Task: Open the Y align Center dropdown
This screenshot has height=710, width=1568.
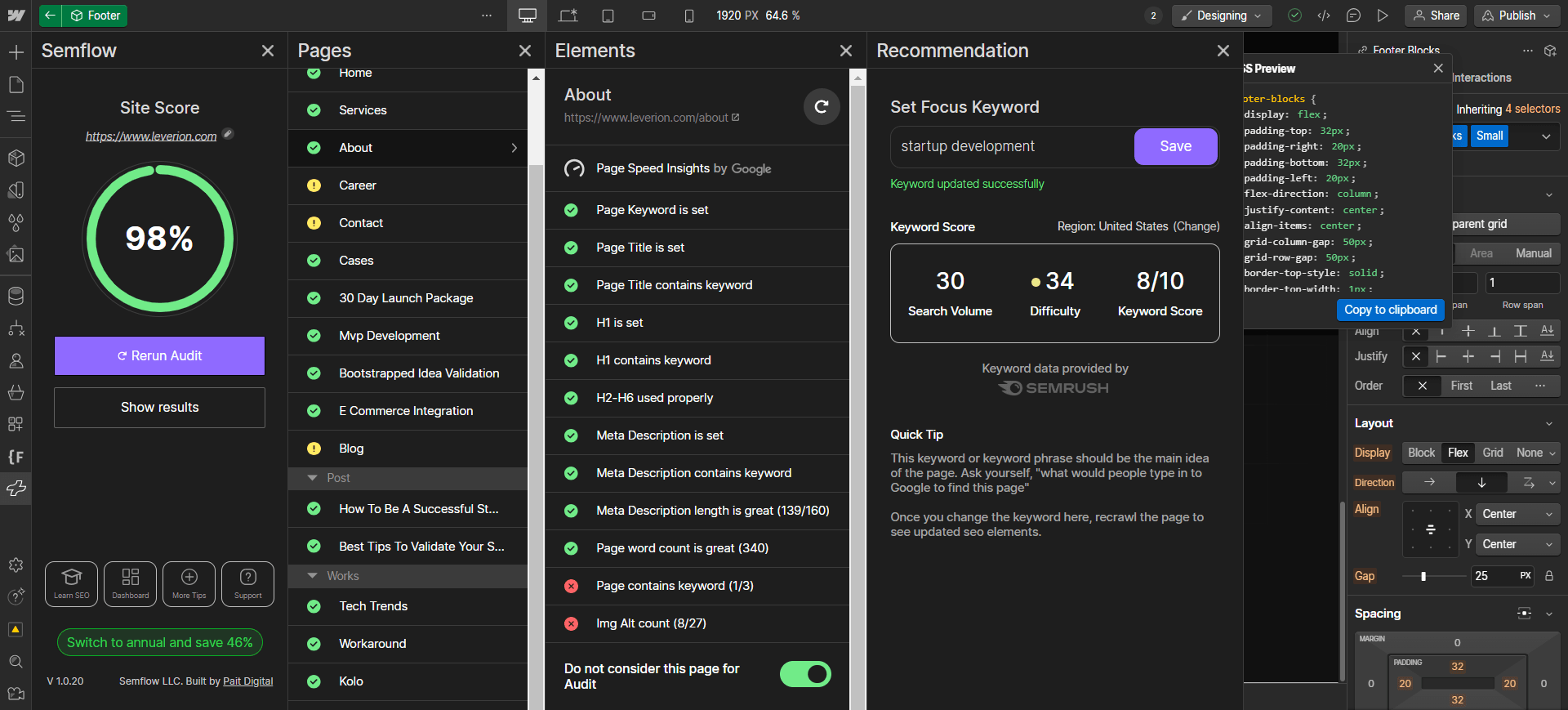Action: [1517, 544]
